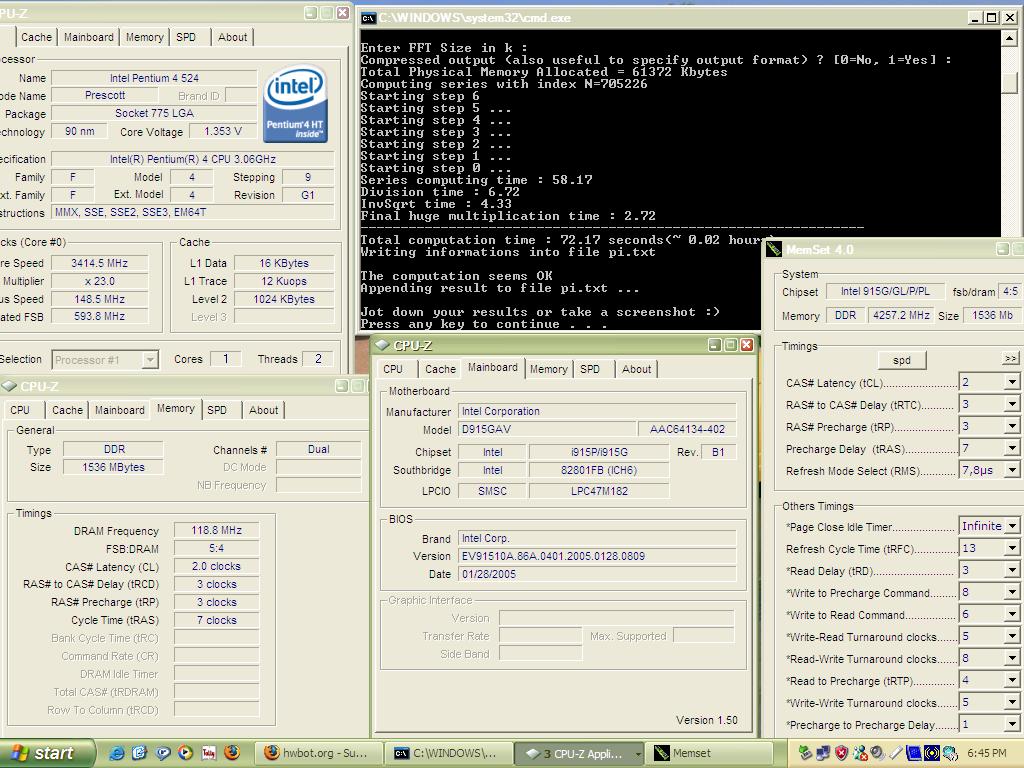The height and width of the screenshot is (768, 1024).
Task: Click the CPU-Z Mainboard window title icon
Action: [382, 345]
